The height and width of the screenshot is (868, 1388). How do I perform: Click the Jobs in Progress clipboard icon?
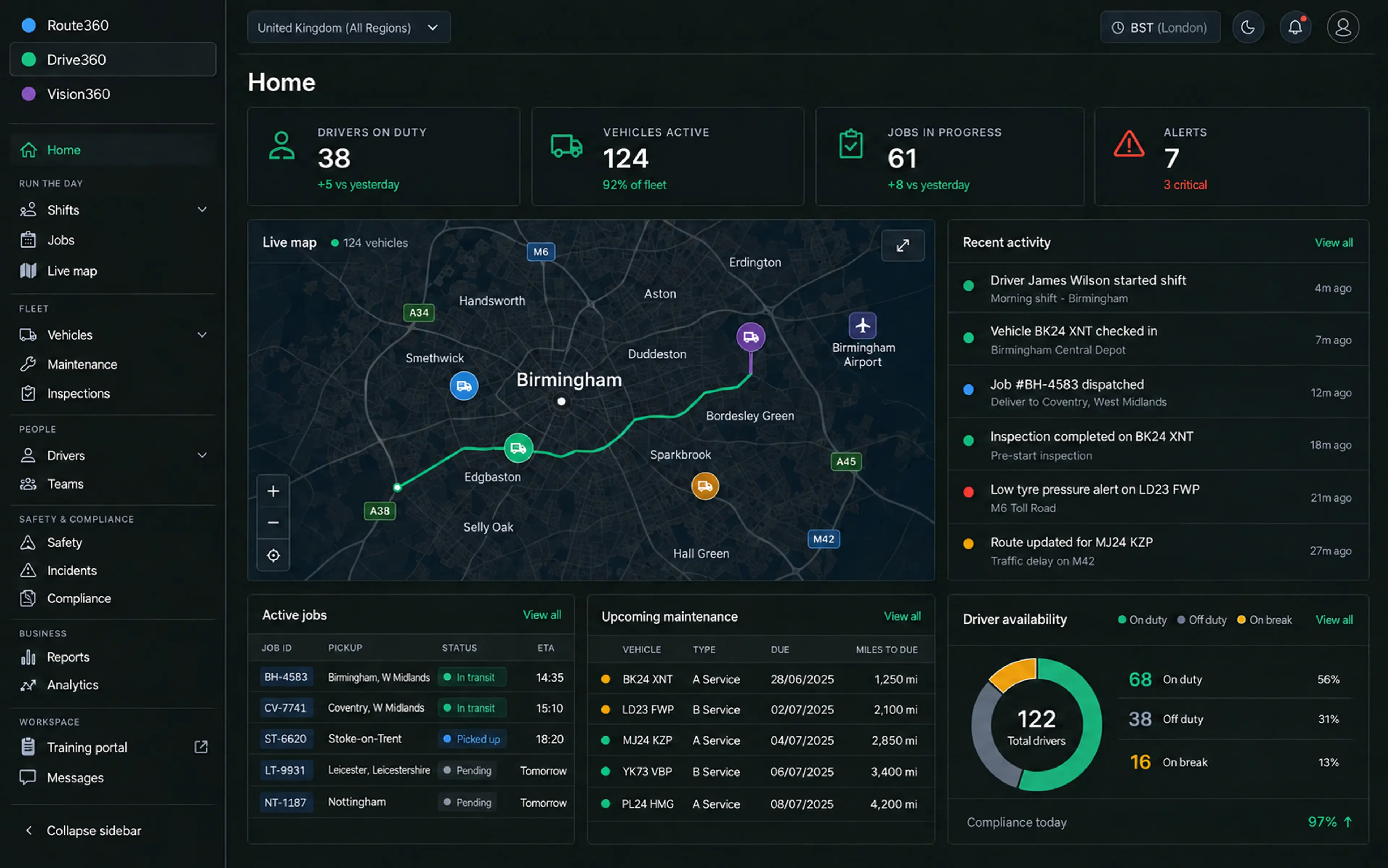851,144
